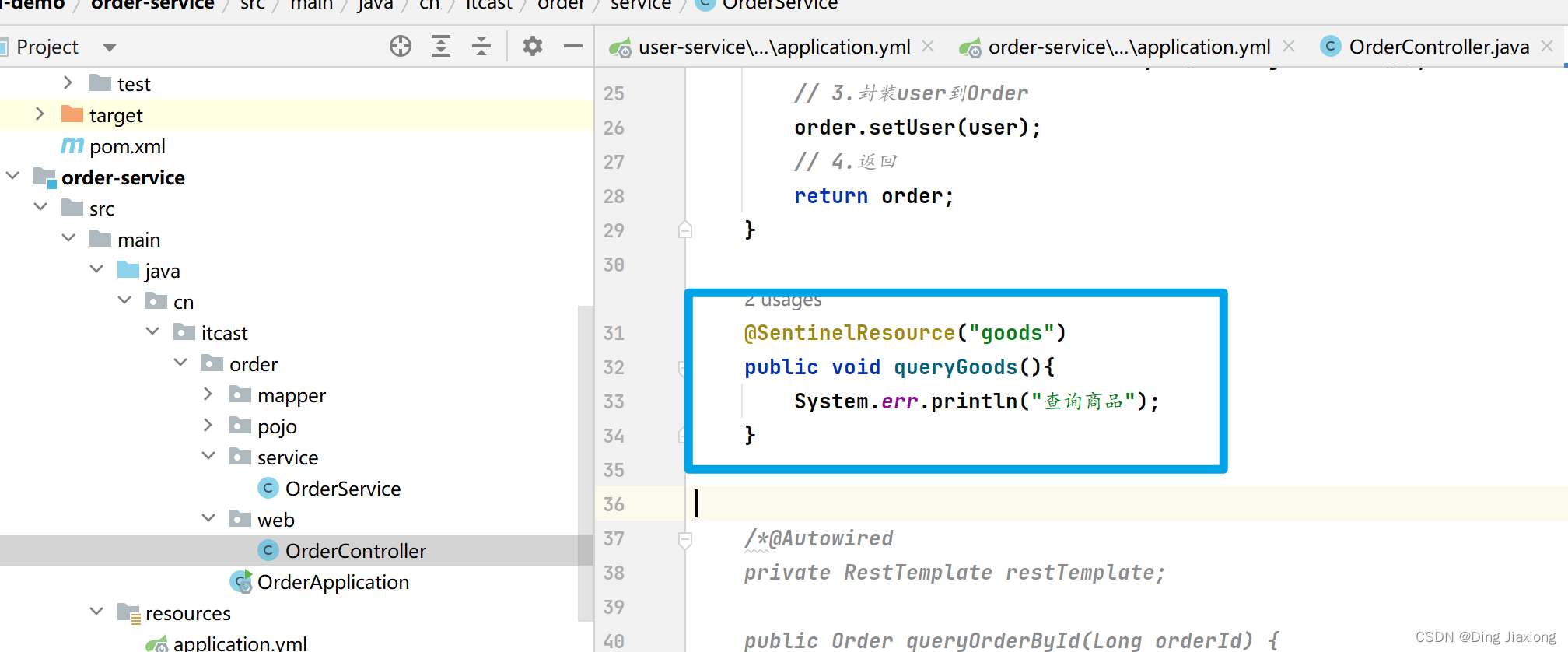Select the target folder row
Image resolution: width=1568 pixels, height=652 pixels.
click(x=296, y=114)
